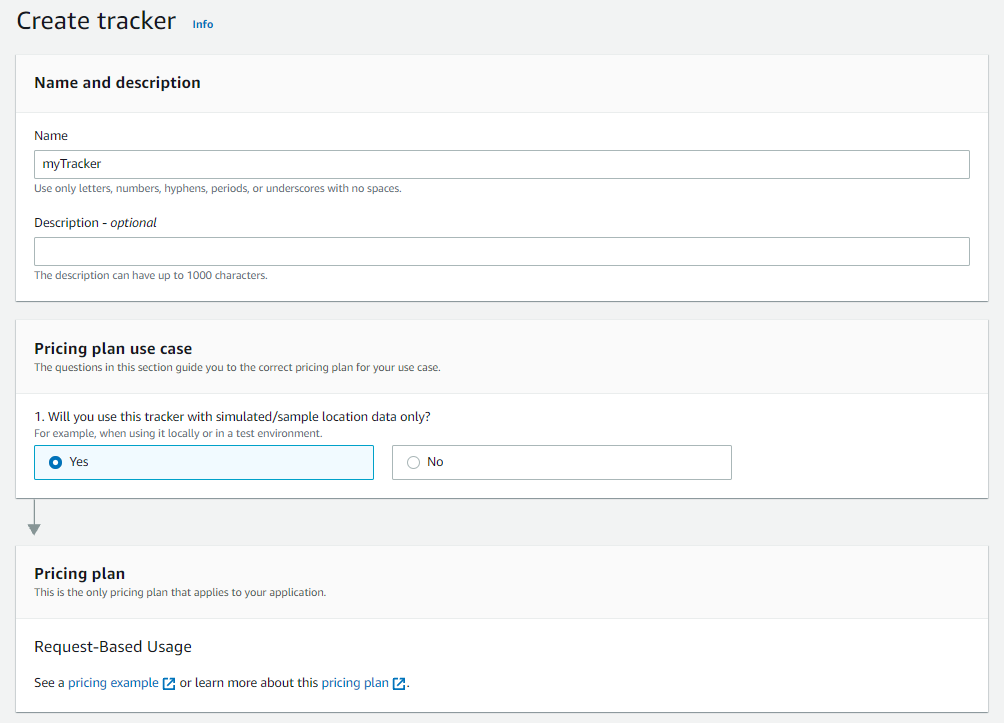Screen dimensions: 1004x723
Task: Click the external link icon beside pricing plan
Action: pyautogui.click(x=399, y=682)
